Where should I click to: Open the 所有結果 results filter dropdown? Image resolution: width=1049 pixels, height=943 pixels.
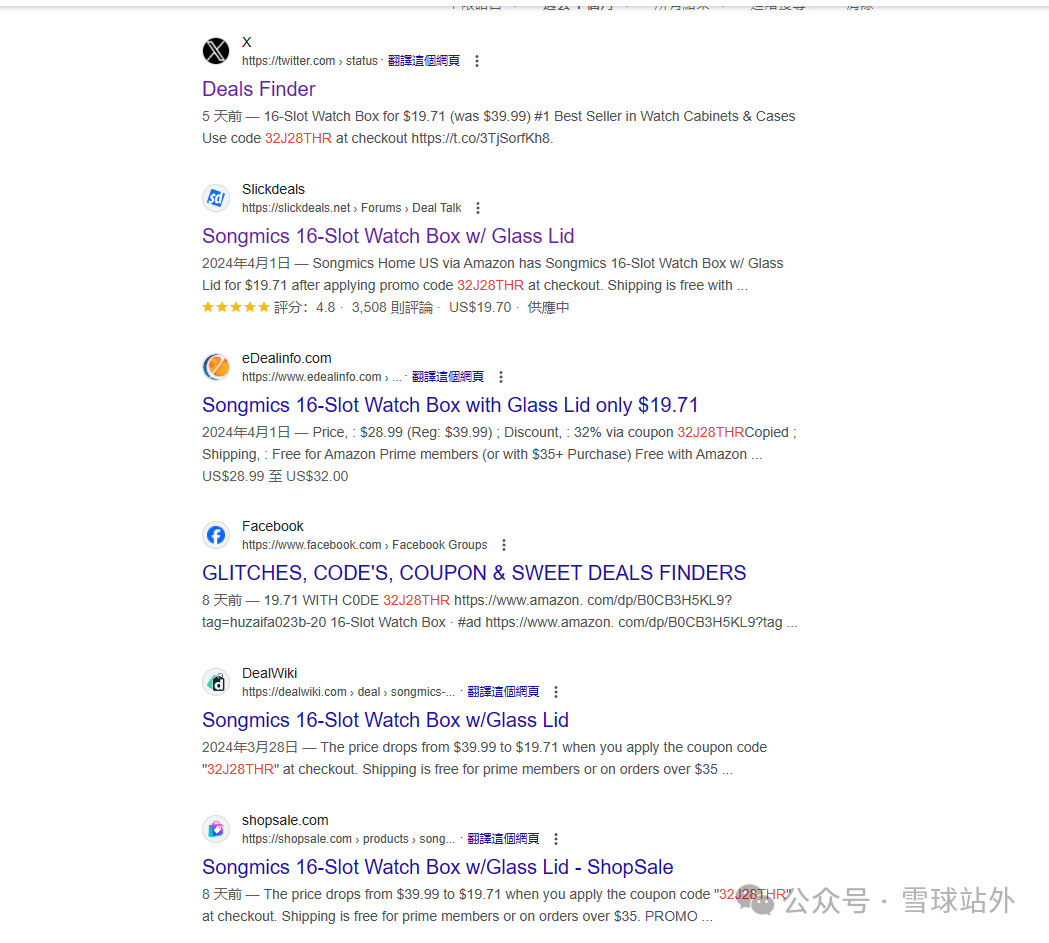pos(685,4)
